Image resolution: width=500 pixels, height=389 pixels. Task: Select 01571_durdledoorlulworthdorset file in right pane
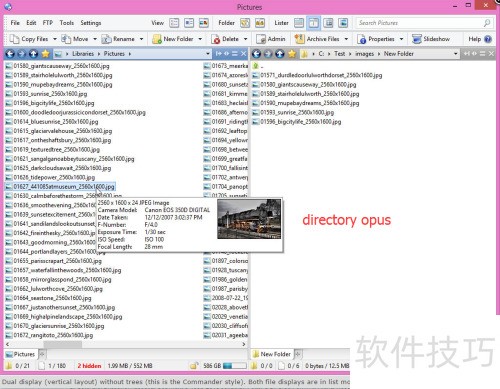(317, 75)
